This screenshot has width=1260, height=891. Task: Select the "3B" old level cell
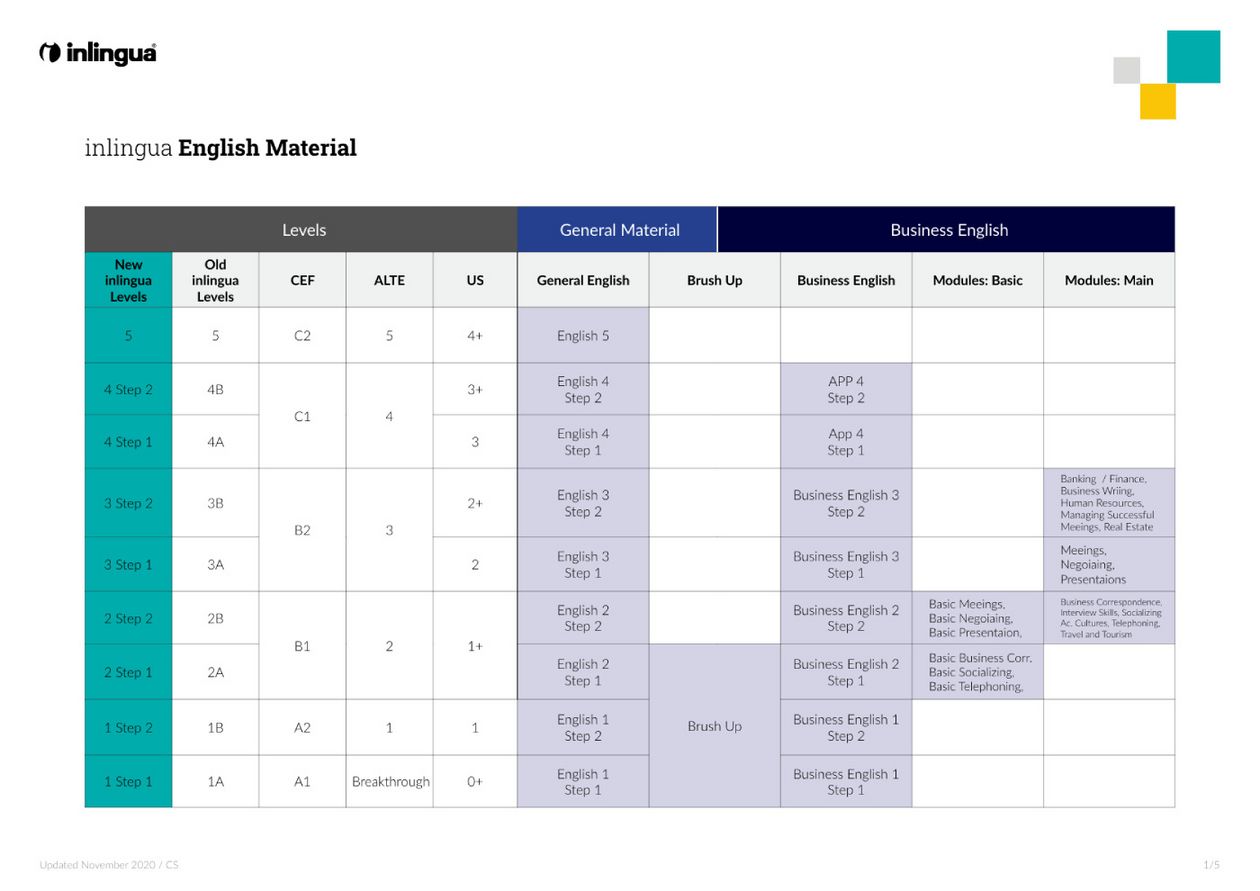tap(215, 504)
